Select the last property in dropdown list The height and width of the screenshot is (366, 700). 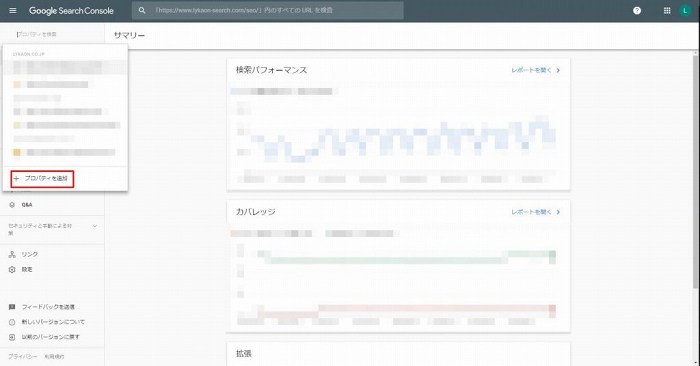tap(65, 153)
